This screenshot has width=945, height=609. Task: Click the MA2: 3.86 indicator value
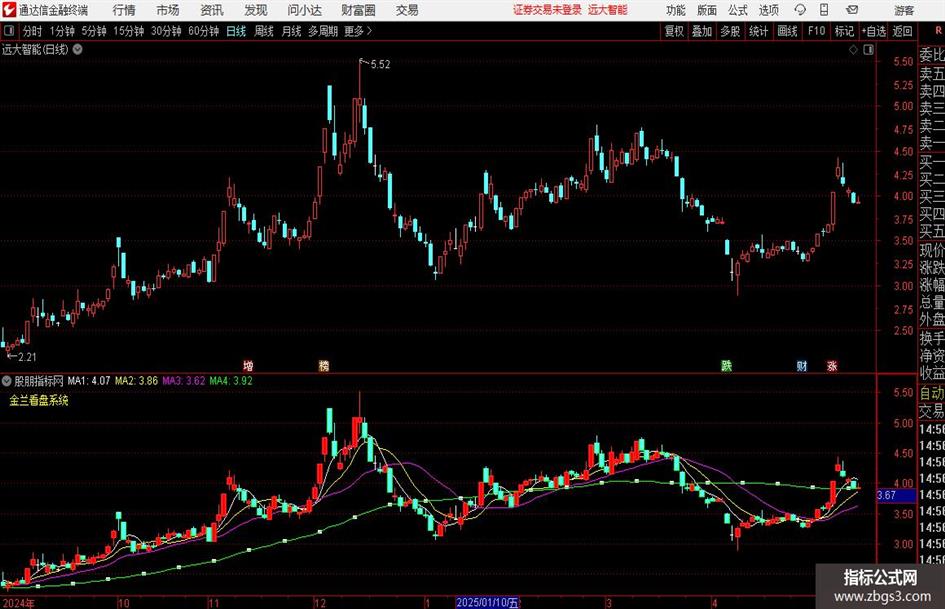[x=136, y=381]
